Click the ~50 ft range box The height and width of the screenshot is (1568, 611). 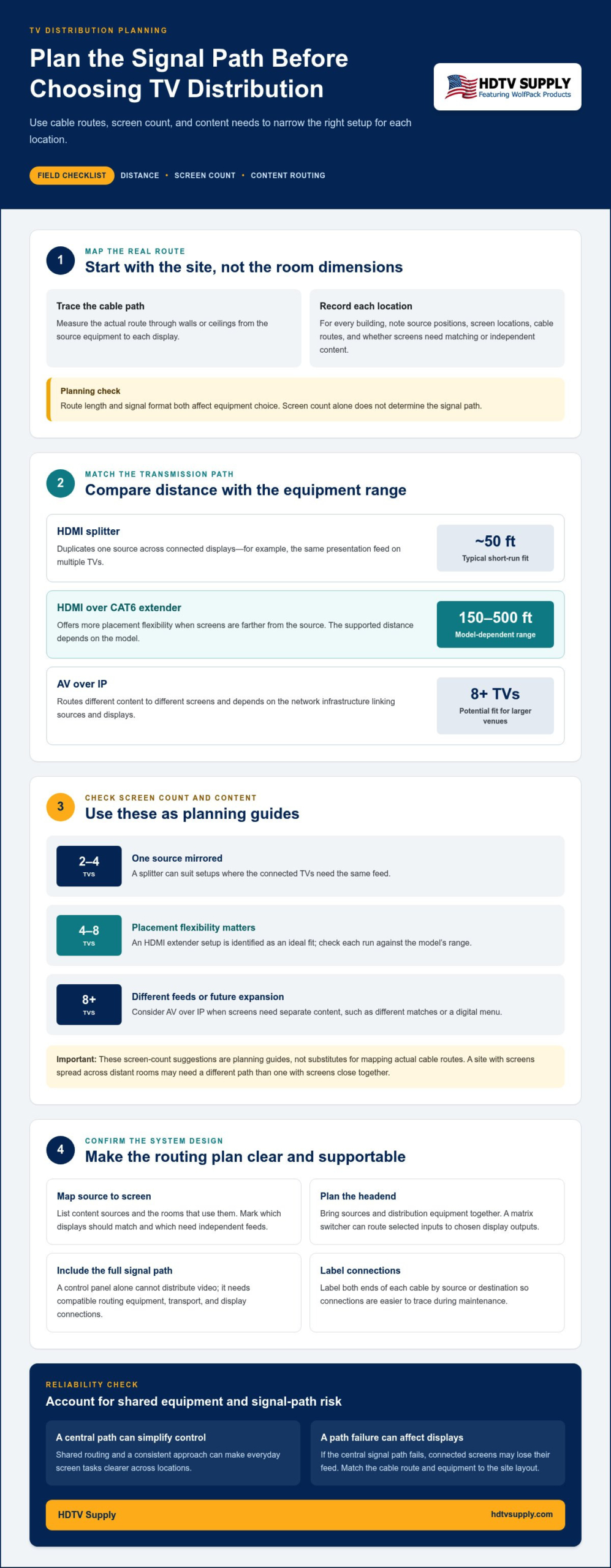(495, 548)
